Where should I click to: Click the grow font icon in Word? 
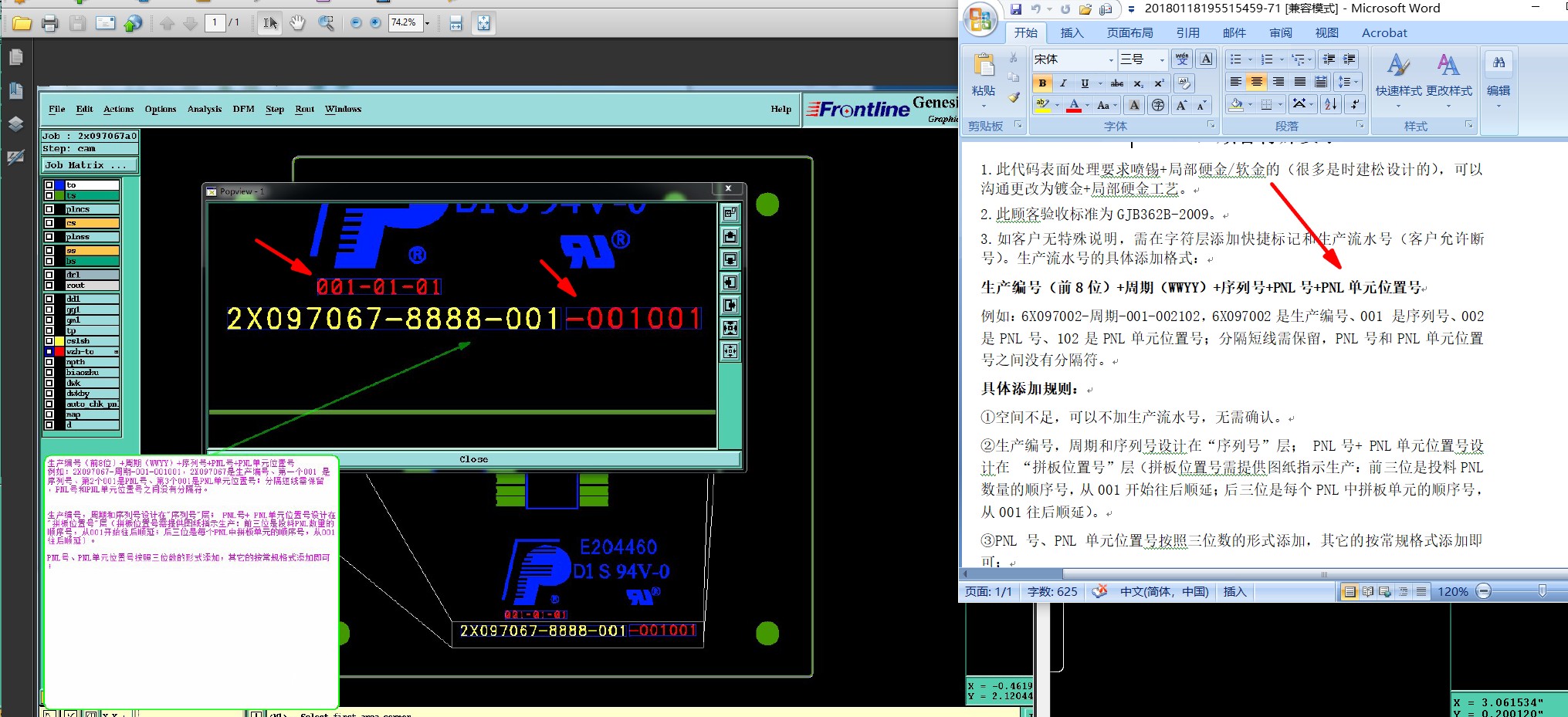1181,106
